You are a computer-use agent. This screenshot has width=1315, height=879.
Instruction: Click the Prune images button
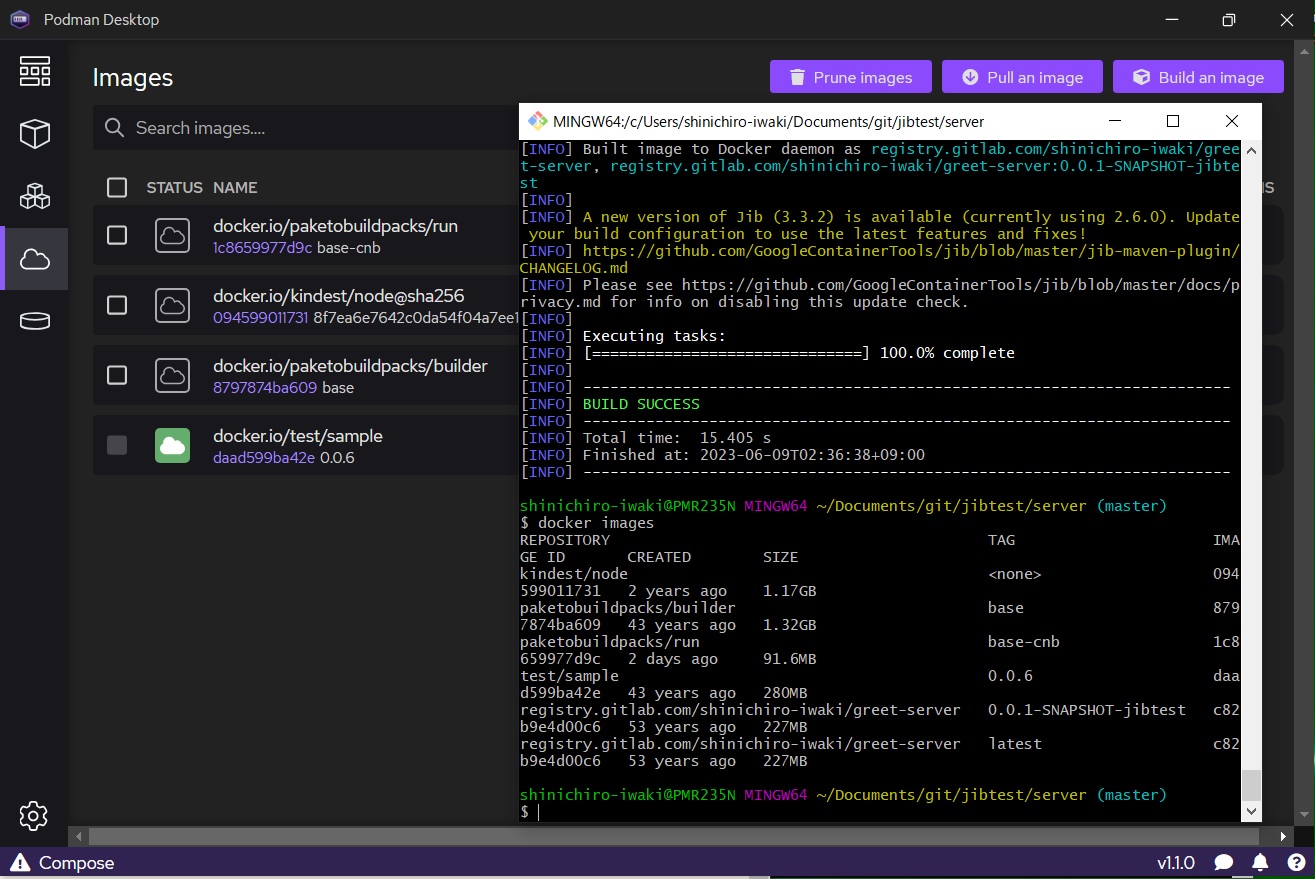pyautogui.click(x=850, y=77)
